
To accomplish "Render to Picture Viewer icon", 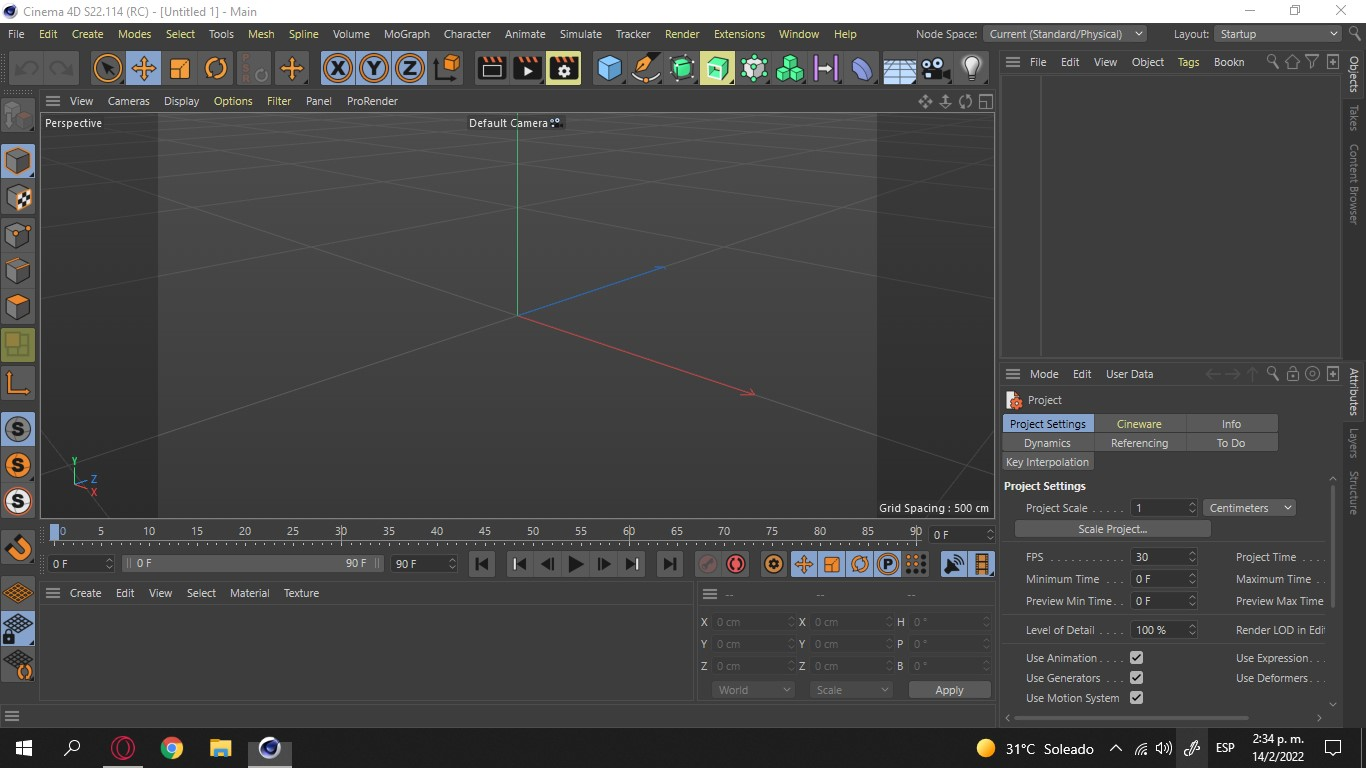I will click(527, 68).
